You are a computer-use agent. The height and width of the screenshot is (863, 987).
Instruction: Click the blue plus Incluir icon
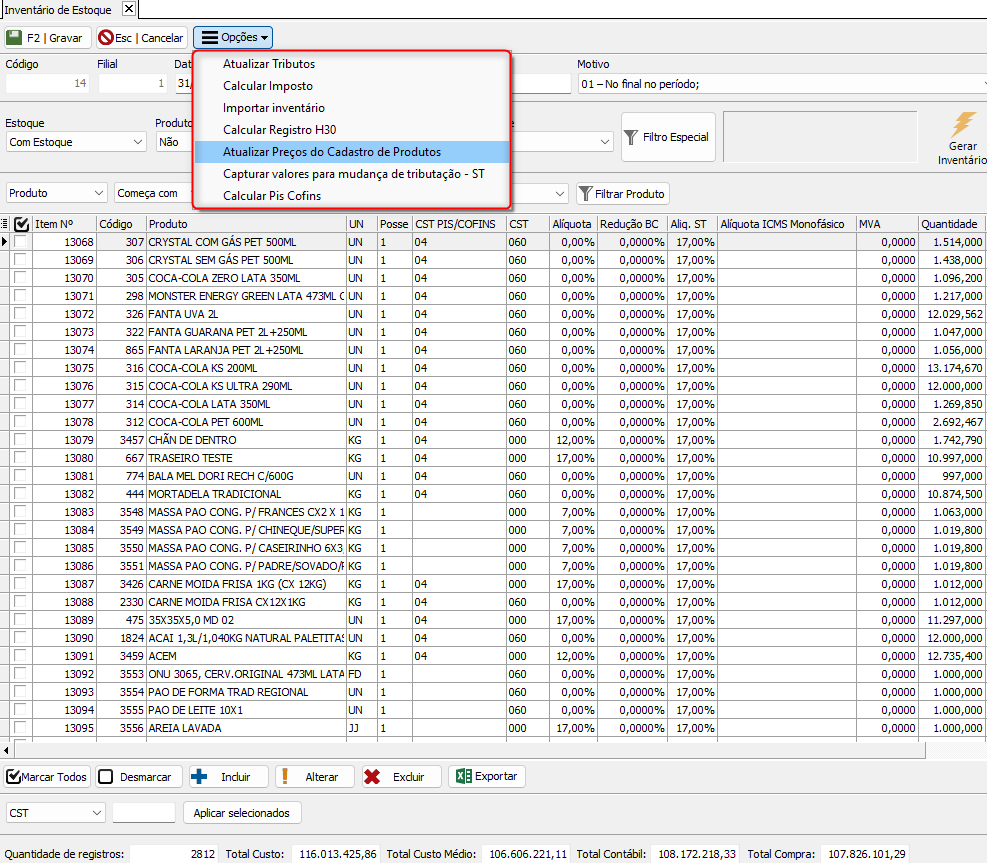(199, 777)
